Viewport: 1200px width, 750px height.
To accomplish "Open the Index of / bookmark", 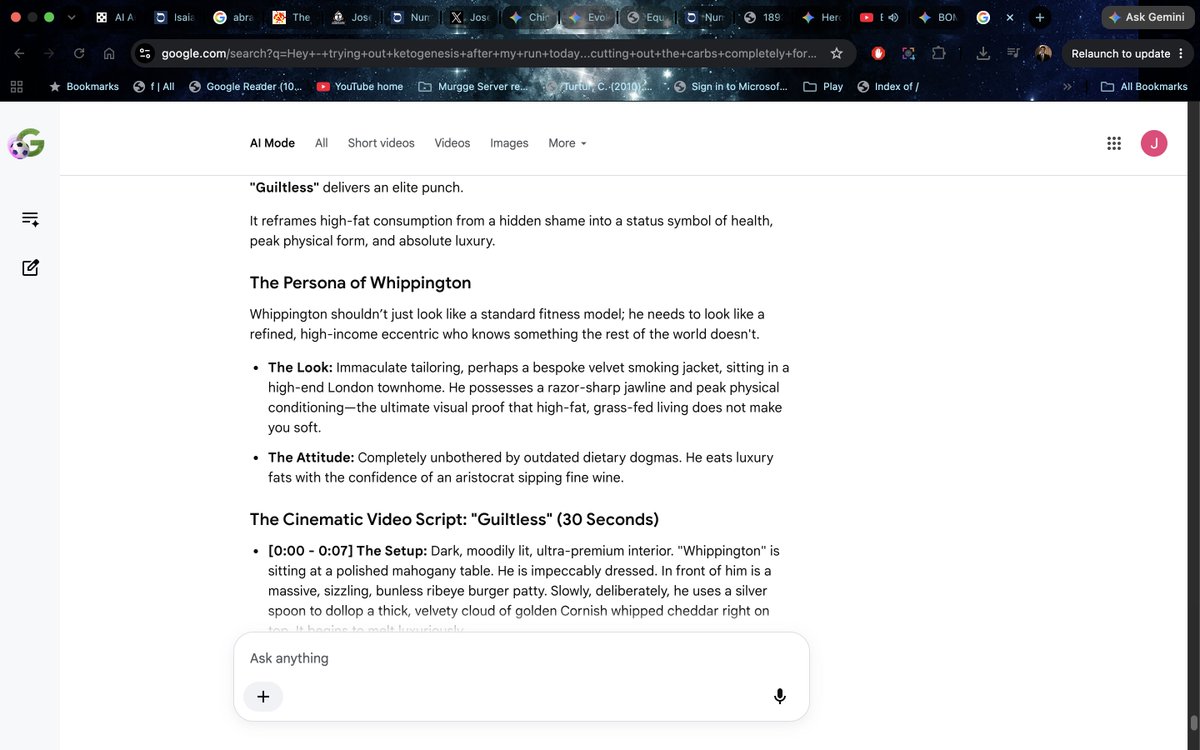I will point(887,86).
